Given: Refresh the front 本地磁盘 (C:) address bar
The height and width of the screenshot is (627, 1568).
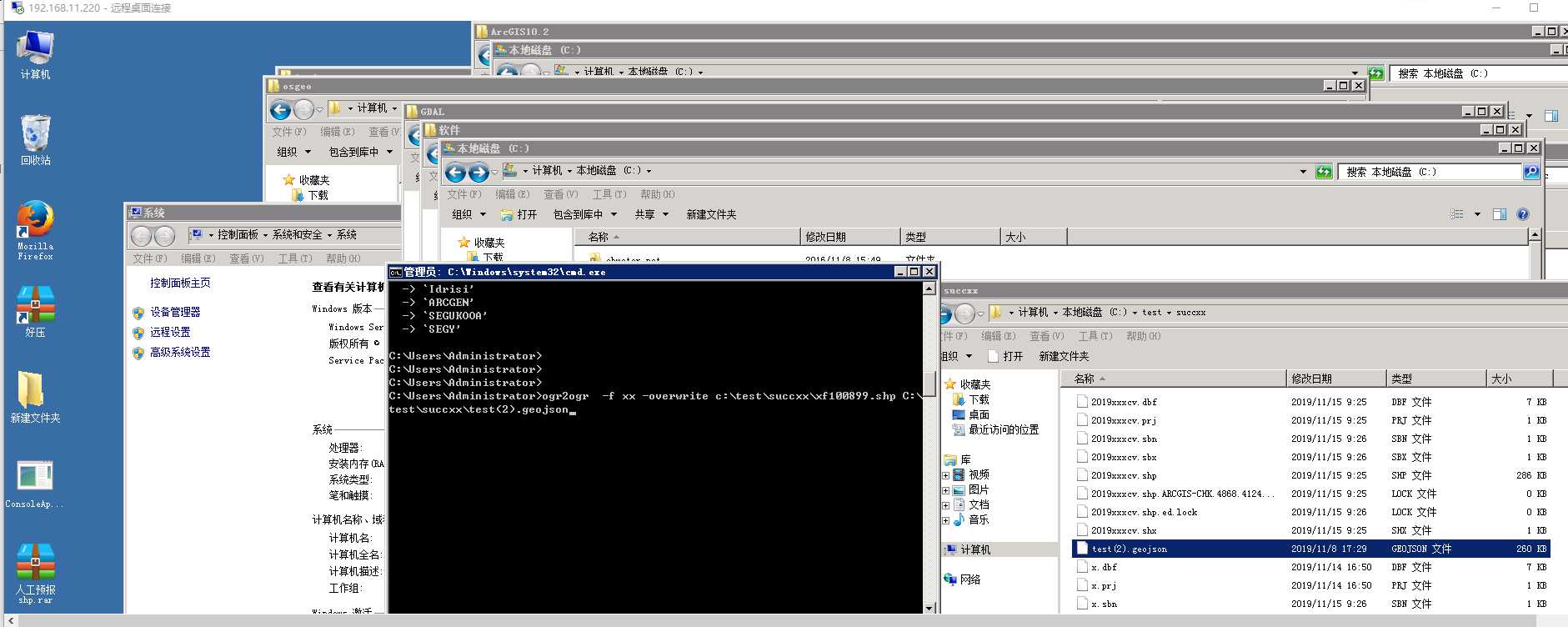Looking at the screenshot, I should (x=1324, y=172).
